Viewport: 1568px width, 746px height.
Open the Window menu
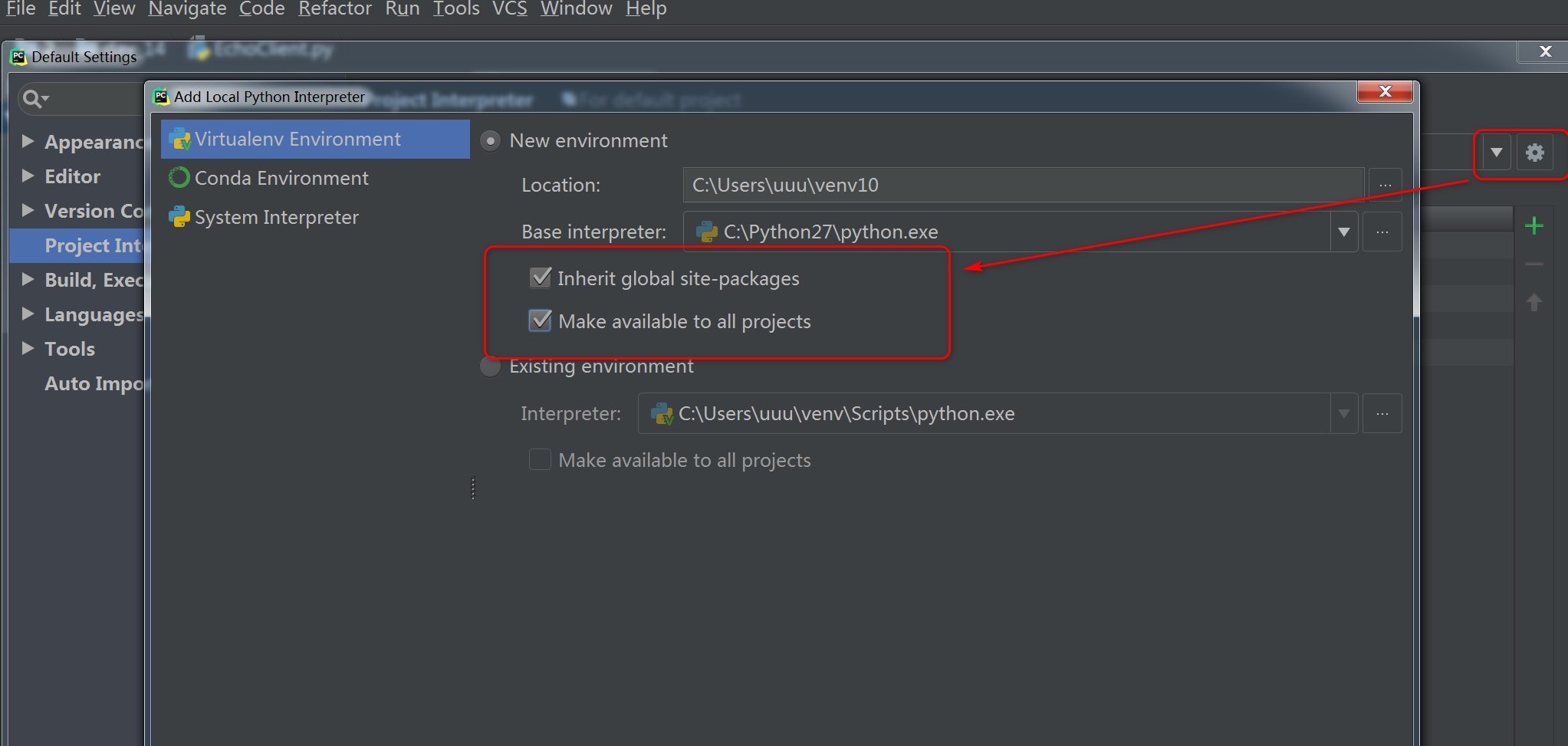tap(576, 8)
